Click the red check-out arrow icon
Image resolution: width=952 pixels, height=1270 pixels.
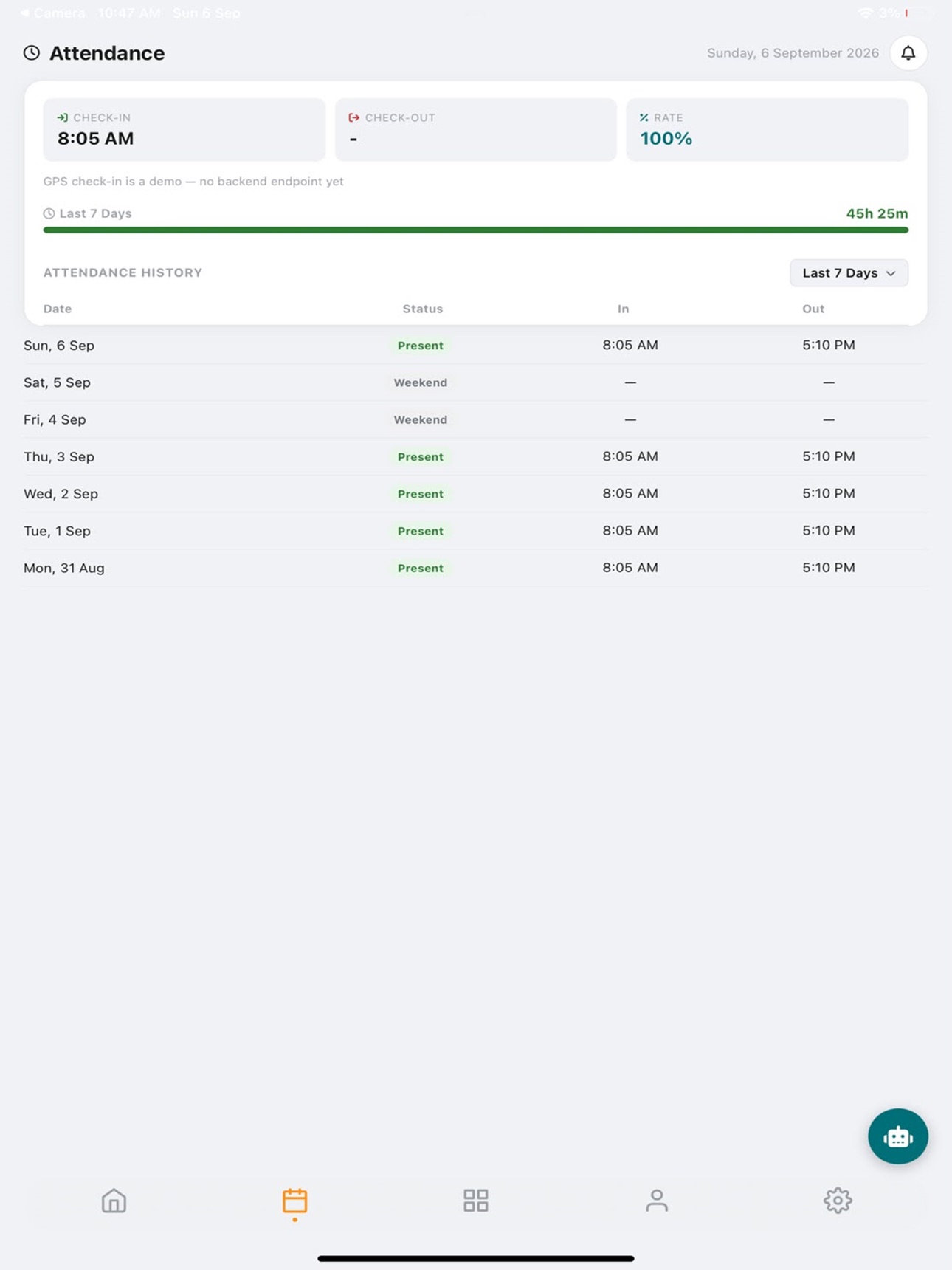pyautogui.click(x=354, y=117)
